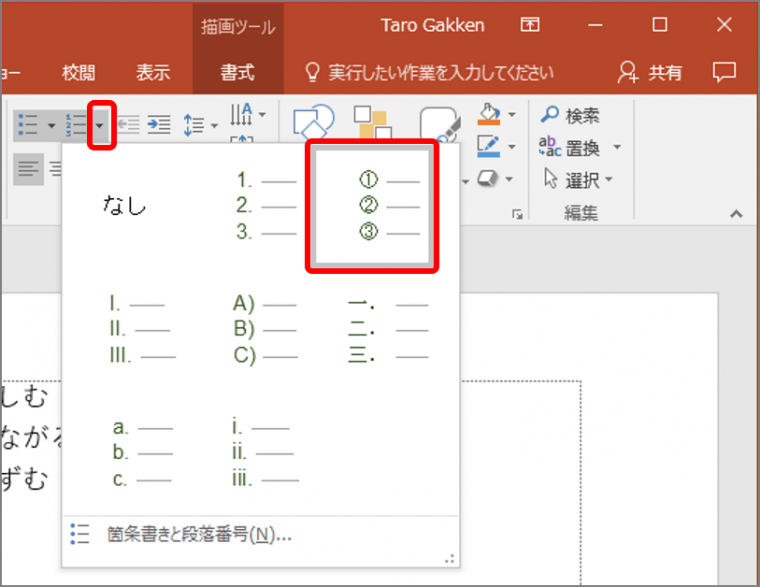Switch to the 表示 tab
The height and width of the screenshot is (587, 760).
coord(153,73)
